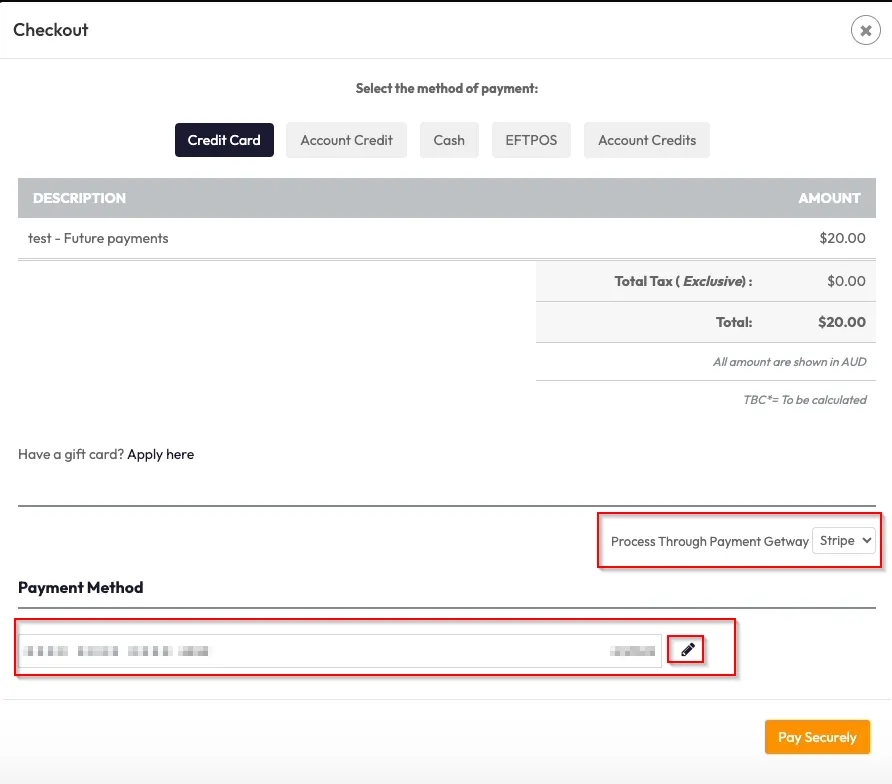
Task: Pick the Account Credits payment option
Action: tap(647, 141)
